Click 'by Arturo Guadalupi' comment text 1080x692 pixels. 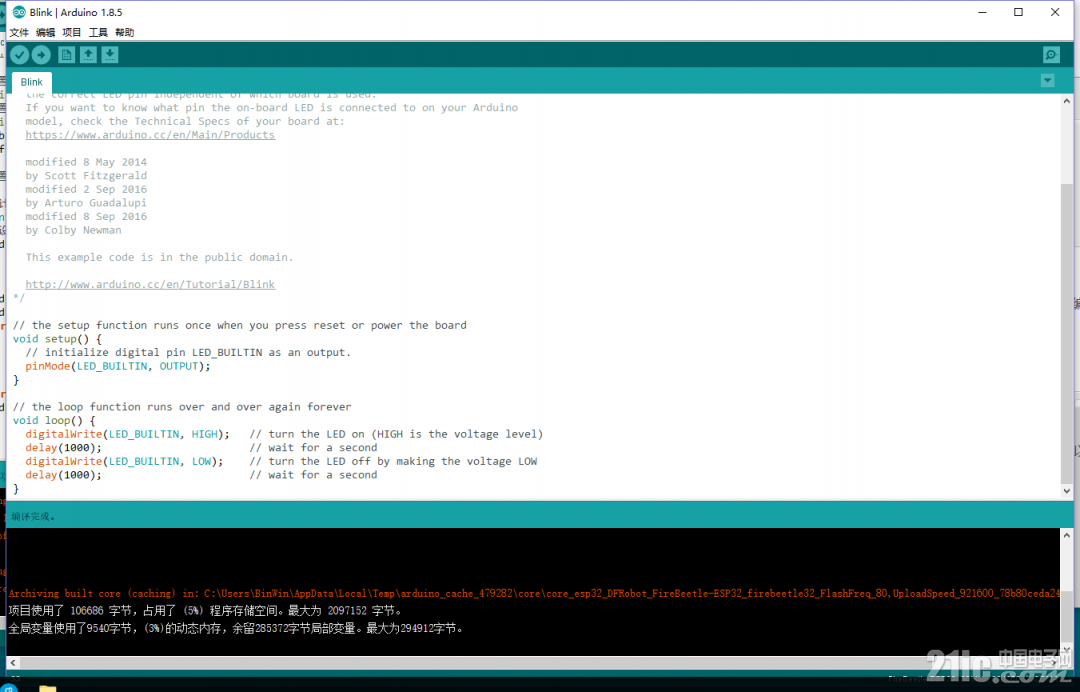click(x=86, y=203)
